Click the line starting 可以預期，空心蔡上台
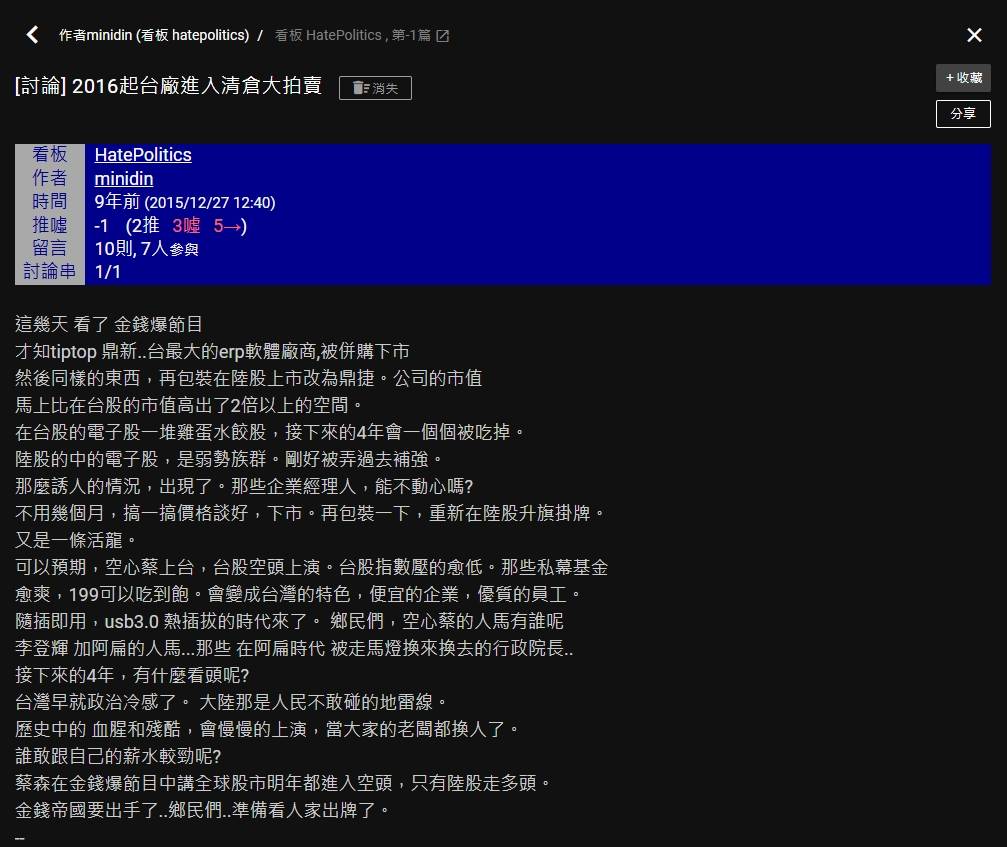 click(311, 567)
